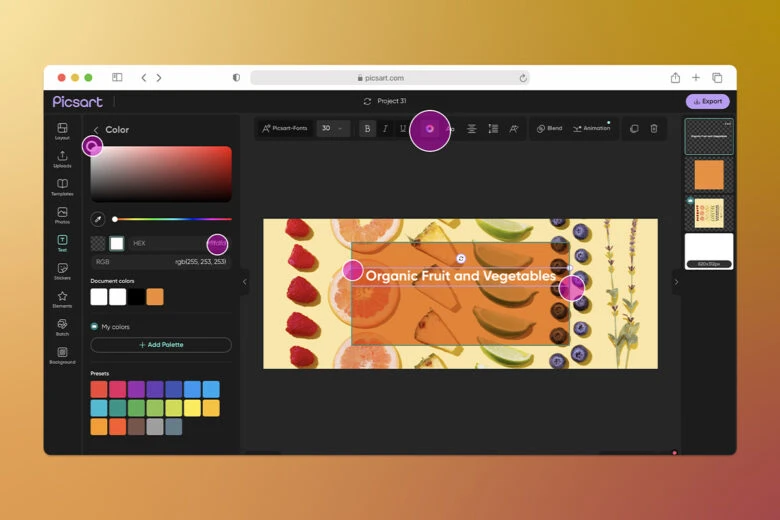This screenshot has height=520, width=780.
Task: Open the Templates panel
Action: pyautogui.click(x=62, y=187)
